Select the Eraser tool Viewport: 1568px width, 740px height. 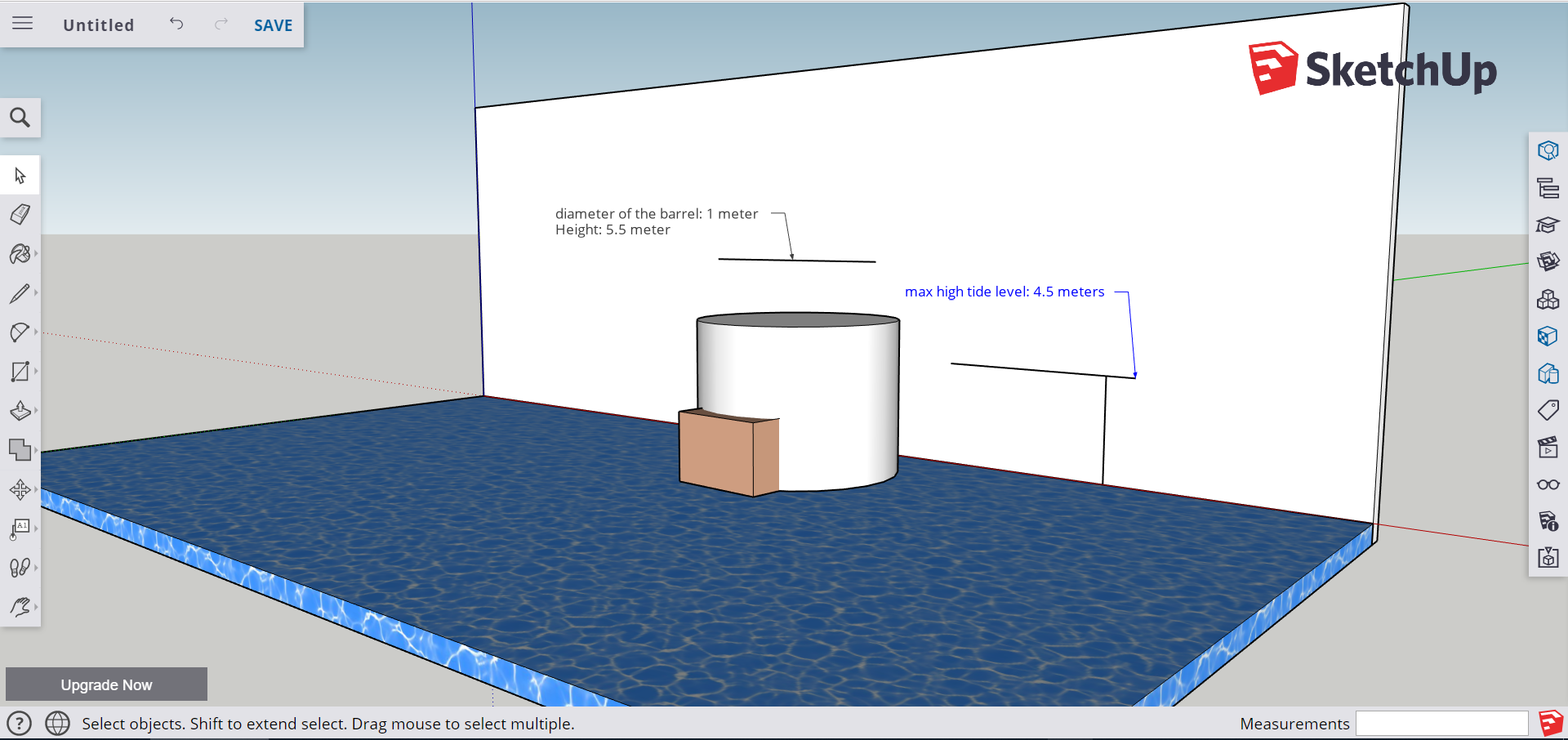[x=20, y=214]
